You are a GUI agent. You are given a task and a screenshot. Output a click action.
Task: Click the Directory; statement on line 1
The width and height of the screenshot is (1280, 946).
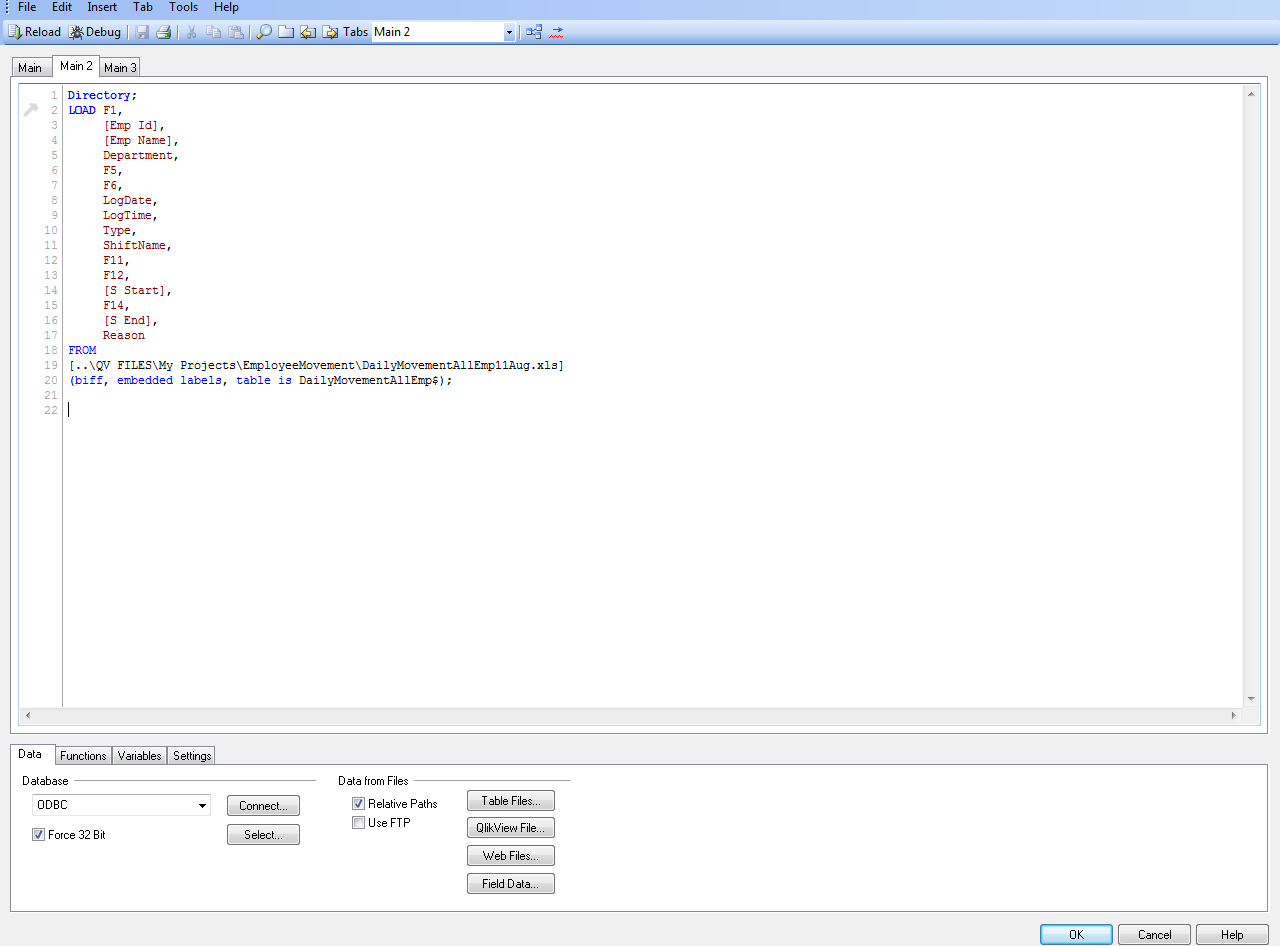[102, 95]
